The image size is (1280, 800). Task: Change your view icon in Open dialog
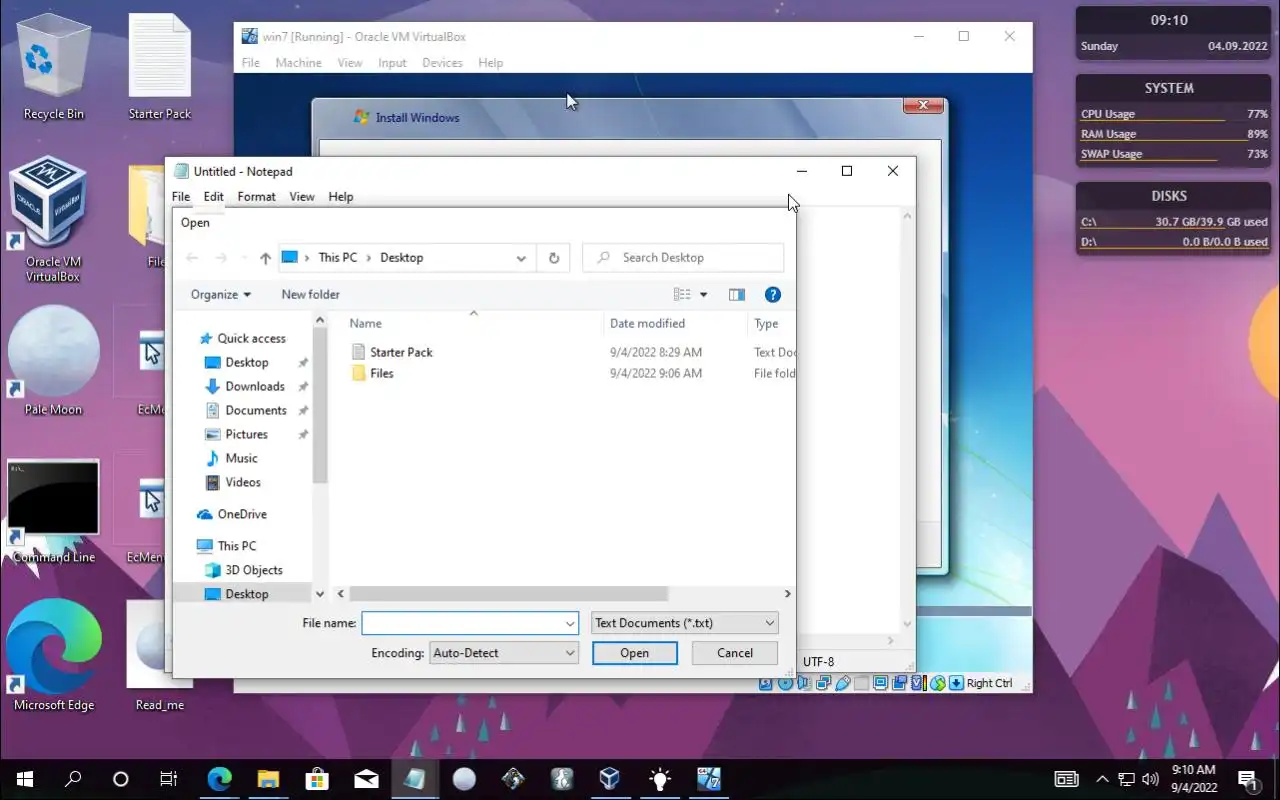click(682, 295)
